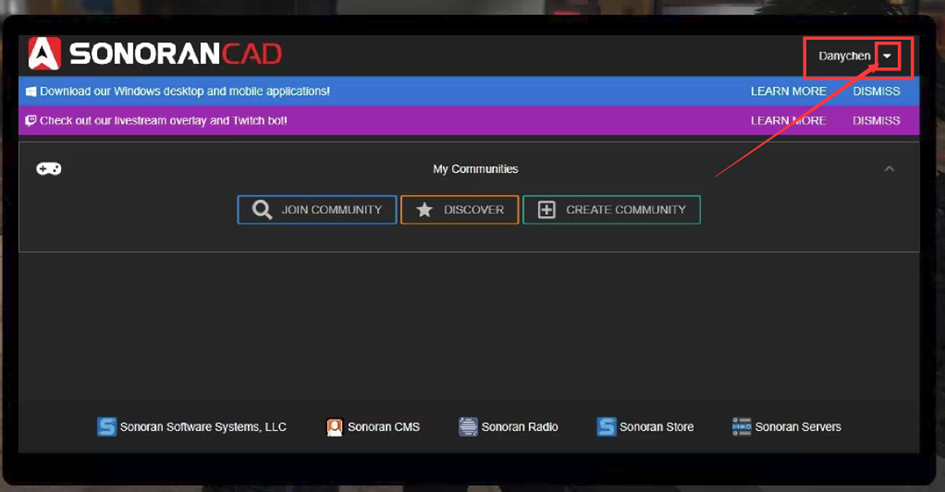Select the Create Community button

coord(611,210)
